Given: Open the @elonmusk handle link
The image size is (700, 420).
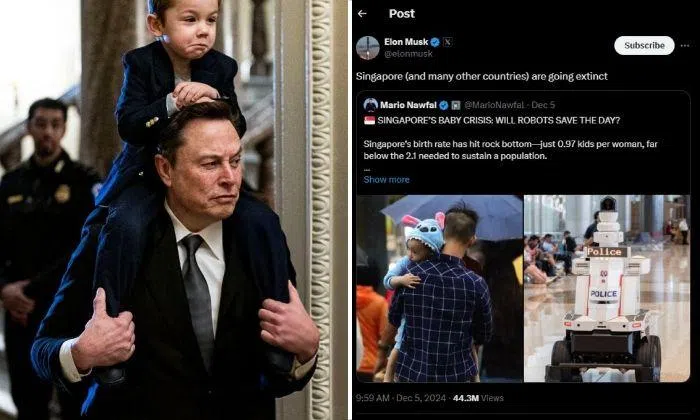Looking at the screenshot, I should pyautogui.click(x=408, y=54).
